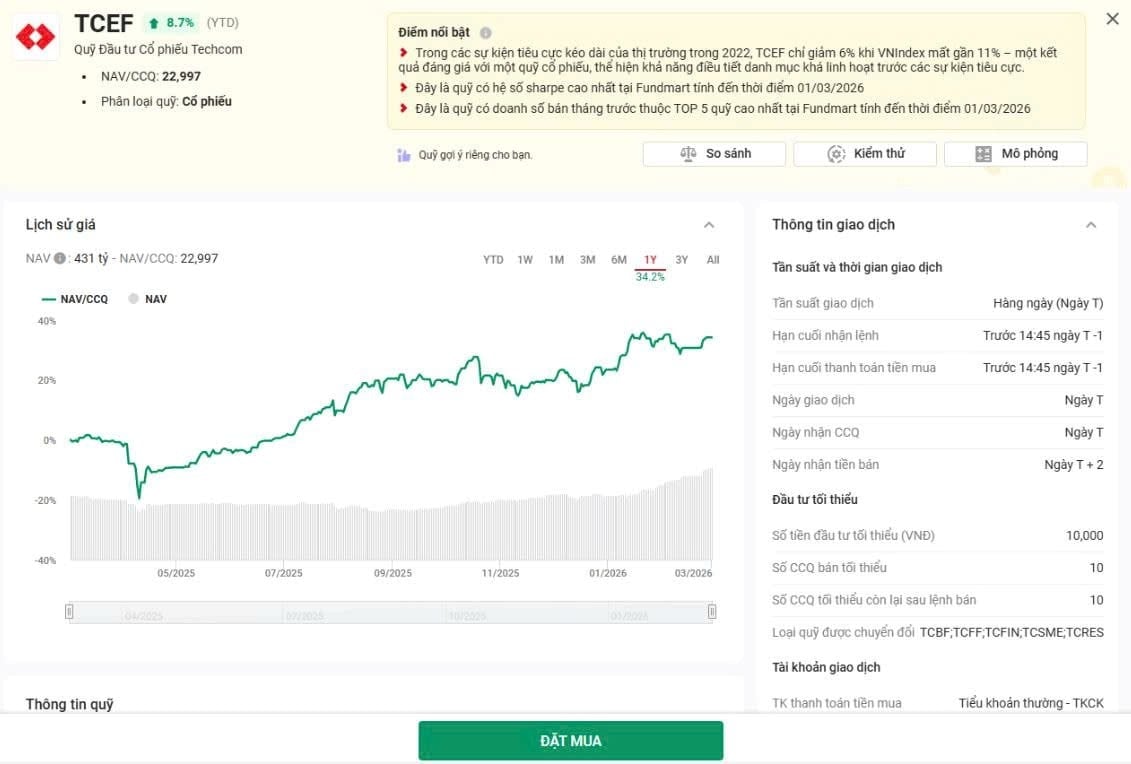Toggle the NAV/CCQ line series in legend
This screenshot has height=764, width=1131.
(75, 299)
